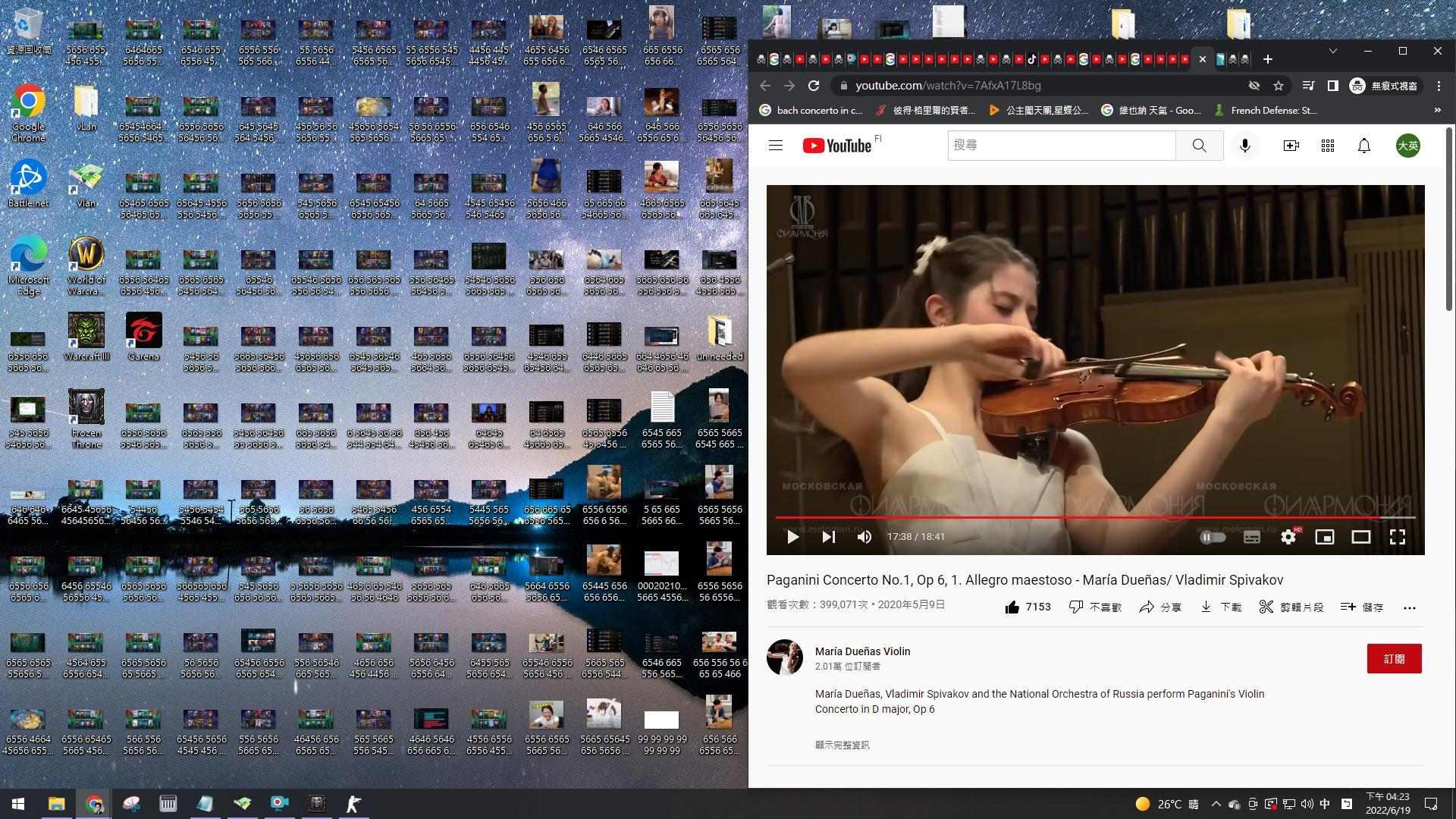
Task: Toggle the autoplay switch in player
Action: coord(1213,537)
